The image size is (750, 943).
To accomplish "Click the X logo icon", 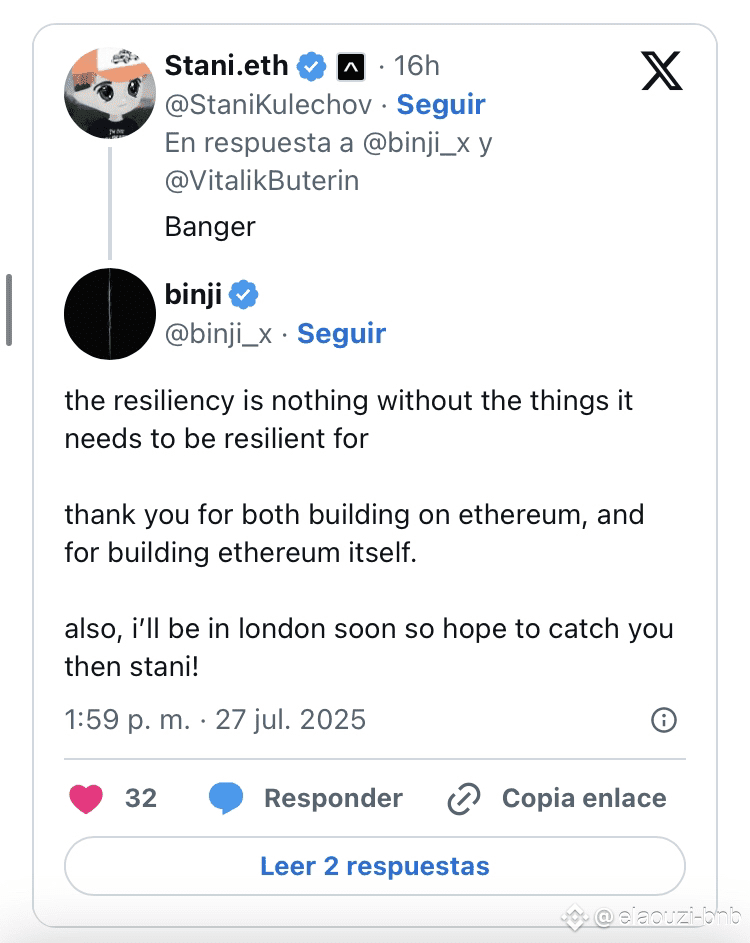I will pyautogui.click(x=662, y=71).
